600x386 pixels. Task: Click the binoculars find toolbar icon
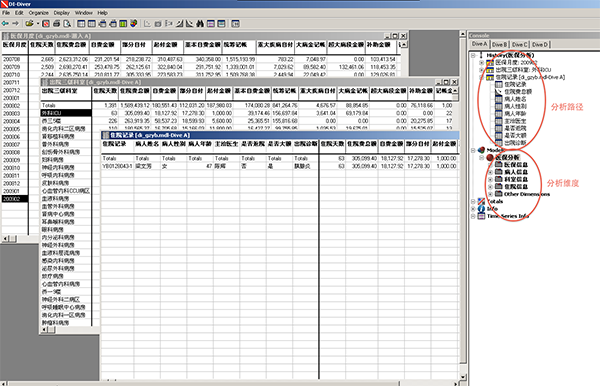click(200, 24)
